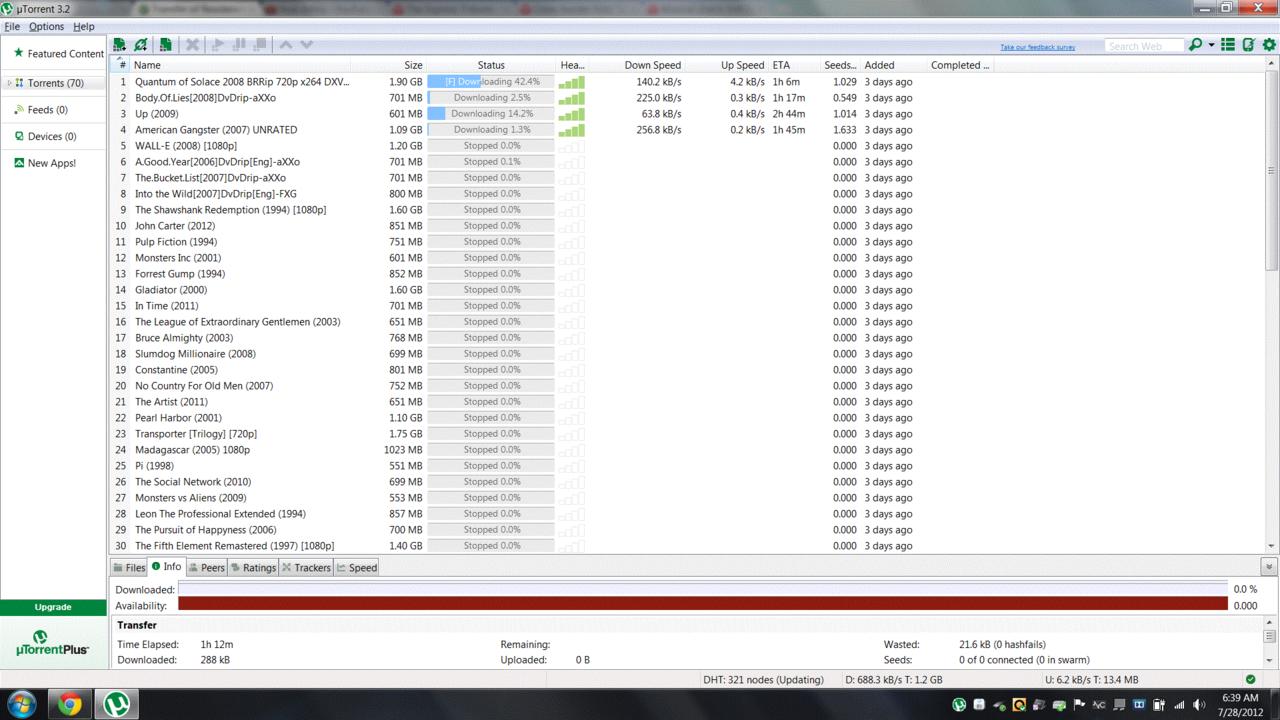
Task: Open the search provider dropdown arrow
Action: click(x=1211, y=45)
